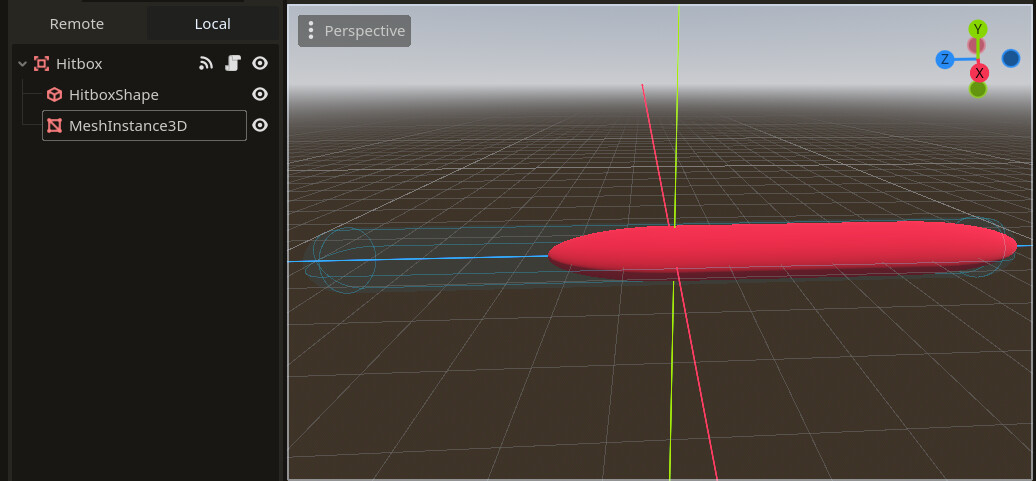This screenshot has height=481, width=1036.
Task: Align view to negative Z axis circle
Action: pyautogui.click(x=1011, y=58)
